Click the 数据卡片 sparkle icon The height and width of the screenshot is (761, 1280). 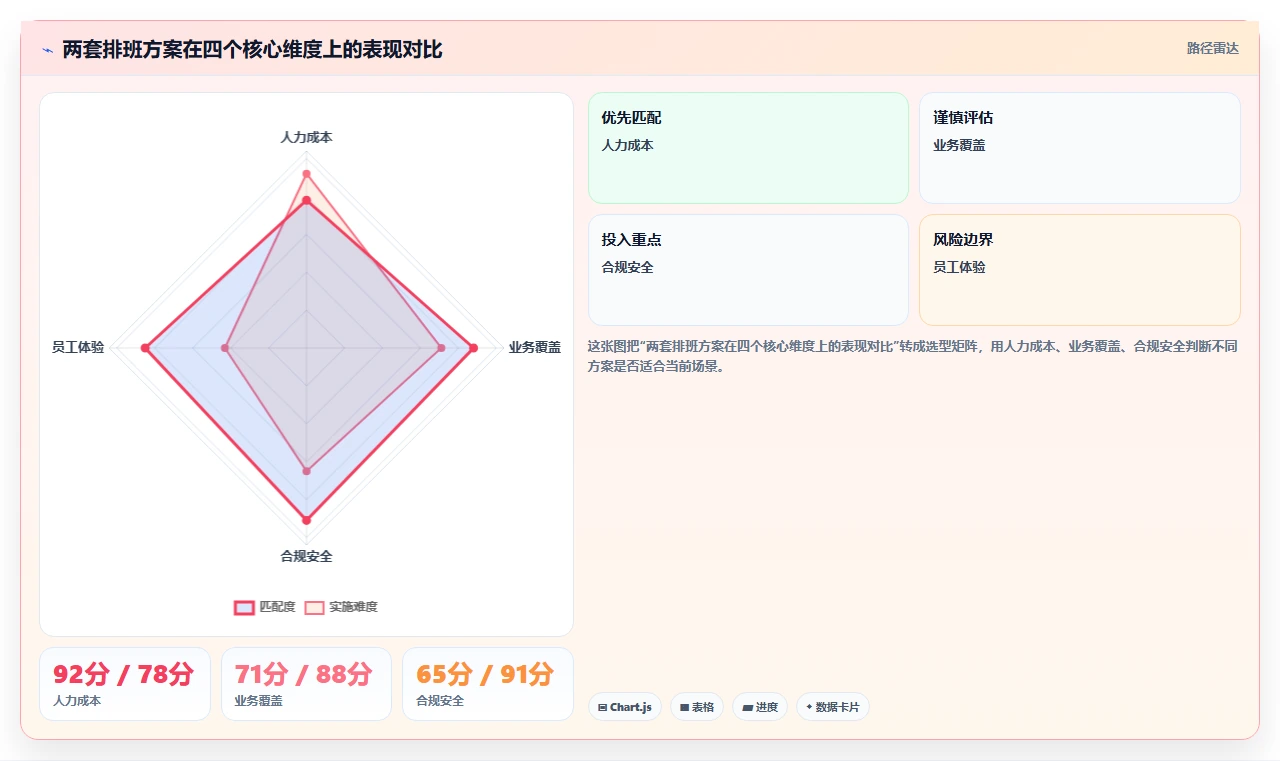point(809,707)
